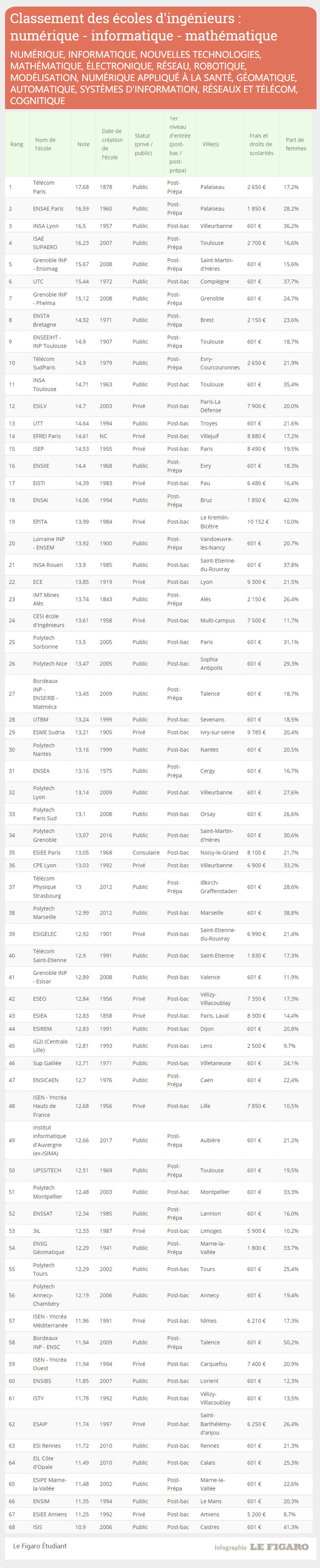This screenshot has height=1568, width=320.
Task: Click the "Rang" column header
Action: (16, 144)
